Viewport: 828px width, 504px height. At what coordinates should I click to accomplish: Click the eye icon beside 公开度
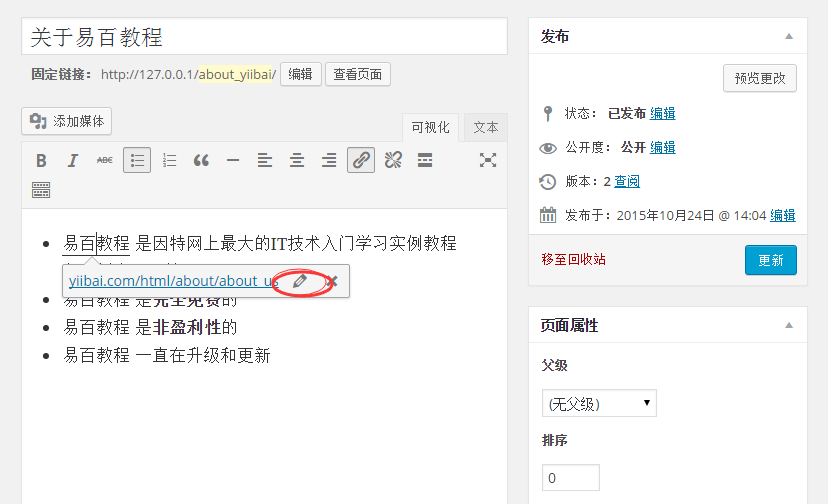[548, 148]
